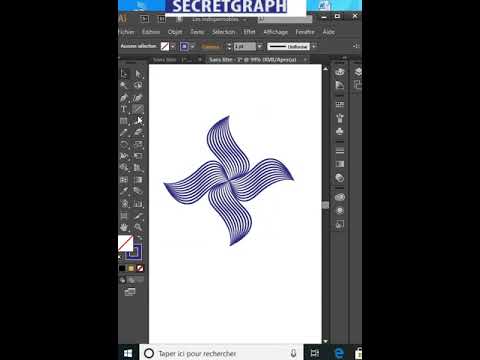Screen dimensions: 480x360
Task: Open the Appearance panel icon
Action: click(x=340, y=211)
